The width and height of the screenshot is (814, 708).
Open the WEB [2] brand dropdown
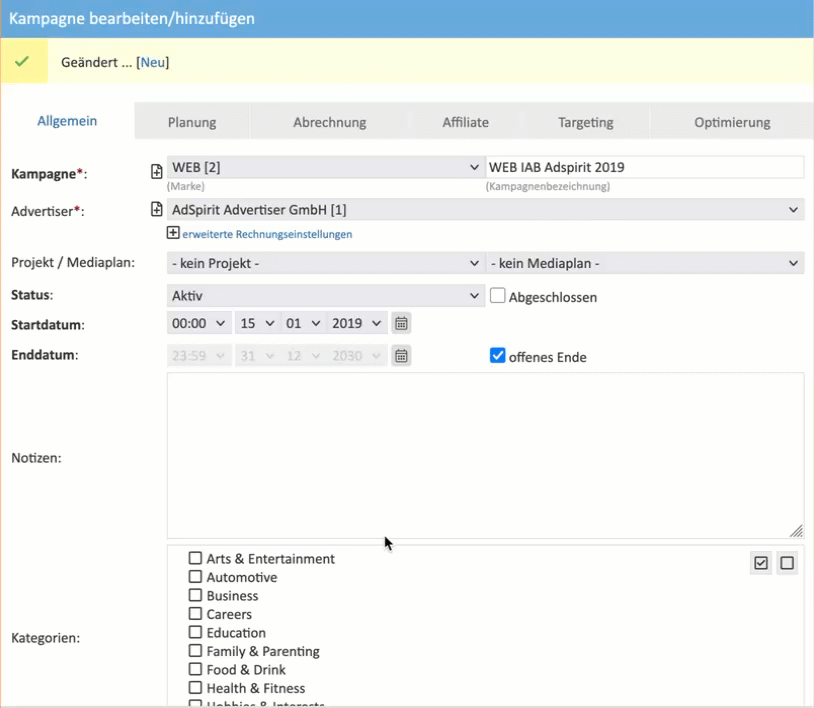pyautogui.click(x=325, y=167)
